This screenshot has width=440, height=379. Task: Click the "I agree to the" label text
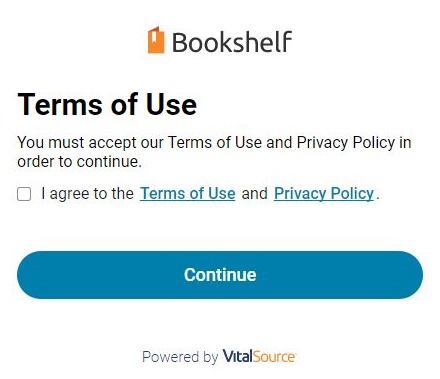click(87, 194)
